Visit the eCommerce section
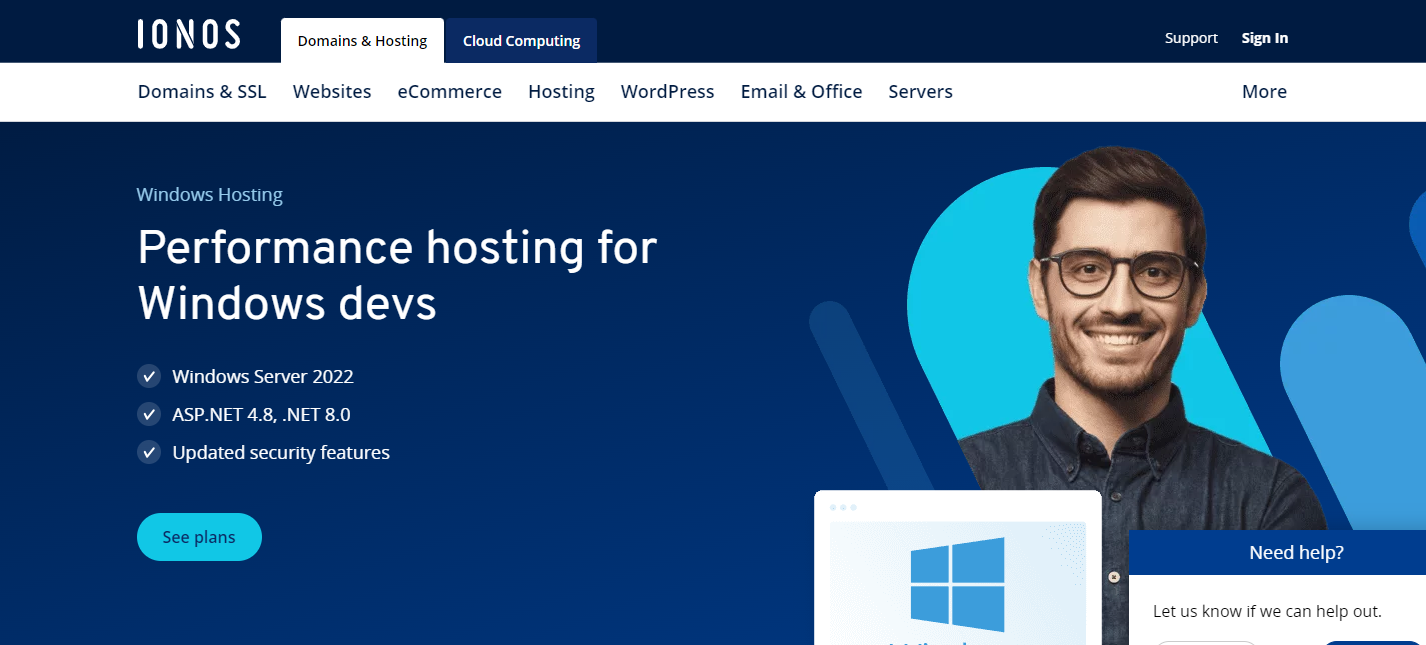The image size is (1426, 645). point(450,91)
